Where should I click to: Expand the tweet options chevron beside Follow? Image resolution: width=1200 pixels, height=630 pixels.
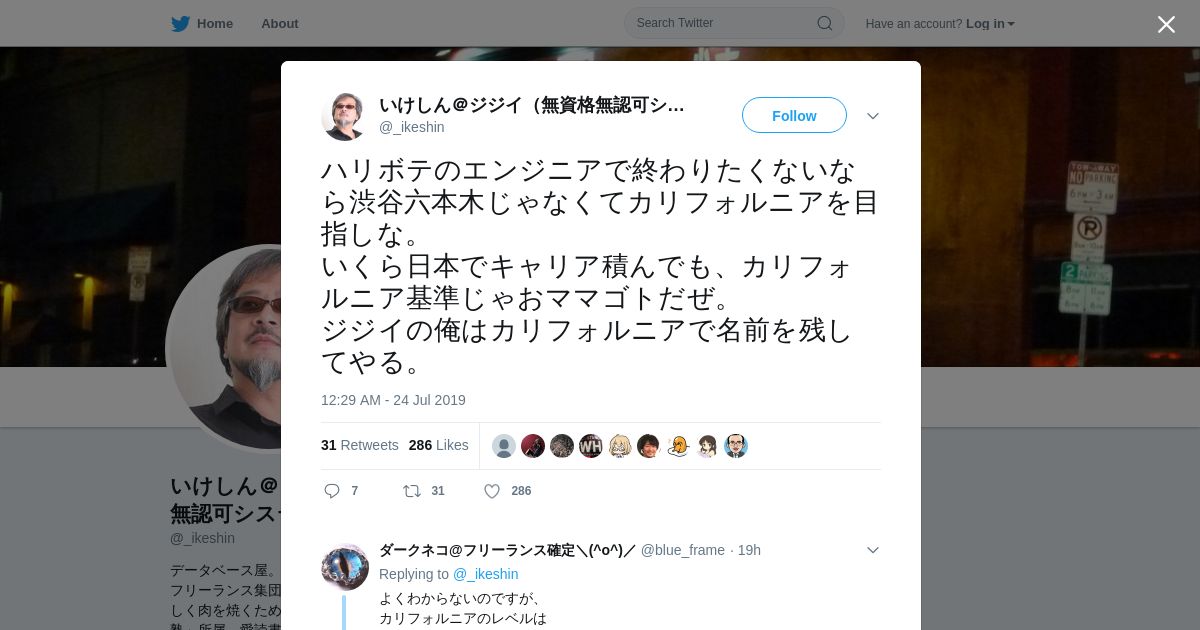[x=873, y=116]
